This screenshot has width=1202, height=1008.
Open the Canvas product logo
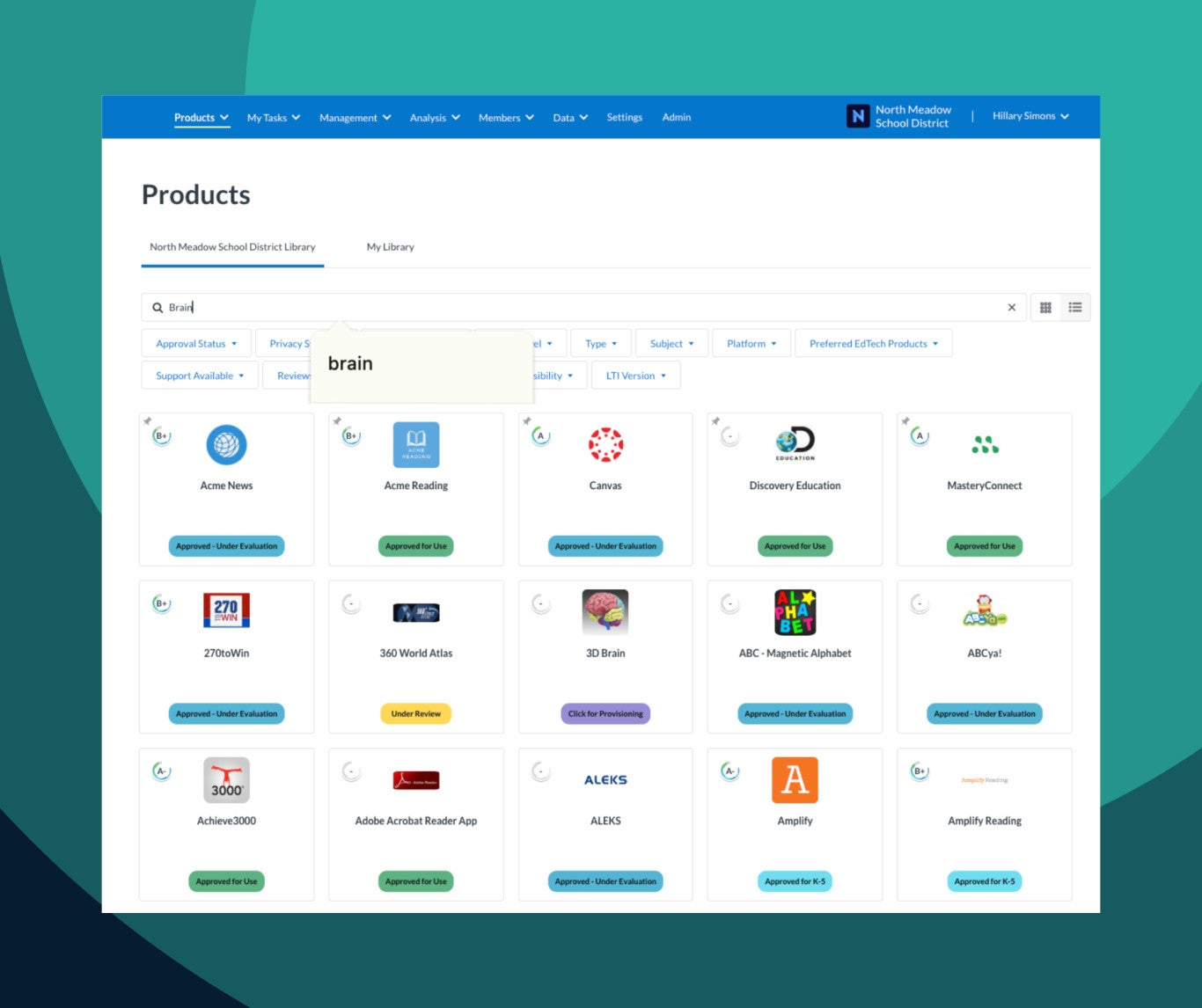[x=605, y=445]
